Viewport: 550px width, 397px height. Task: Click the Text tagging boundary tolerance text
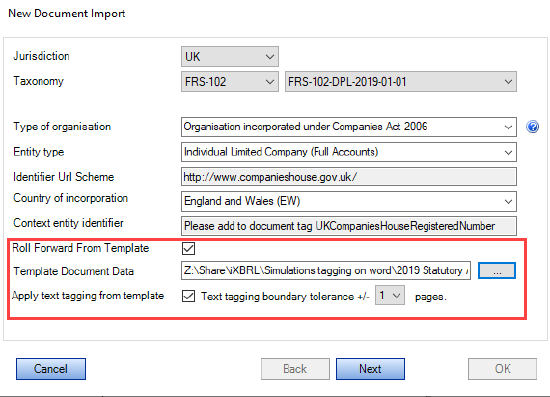click(285, 296)
